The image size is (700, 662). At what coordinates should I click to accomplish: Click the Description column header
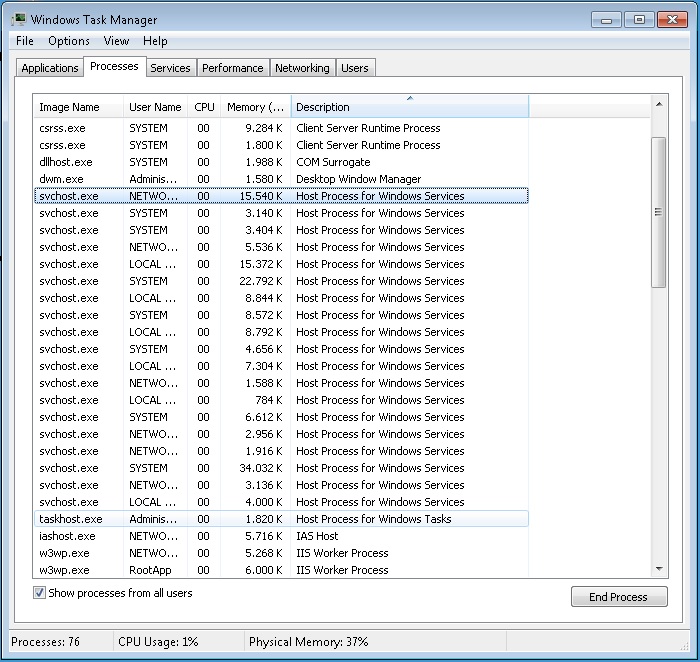pyautogui.click(x=410, y=107)
